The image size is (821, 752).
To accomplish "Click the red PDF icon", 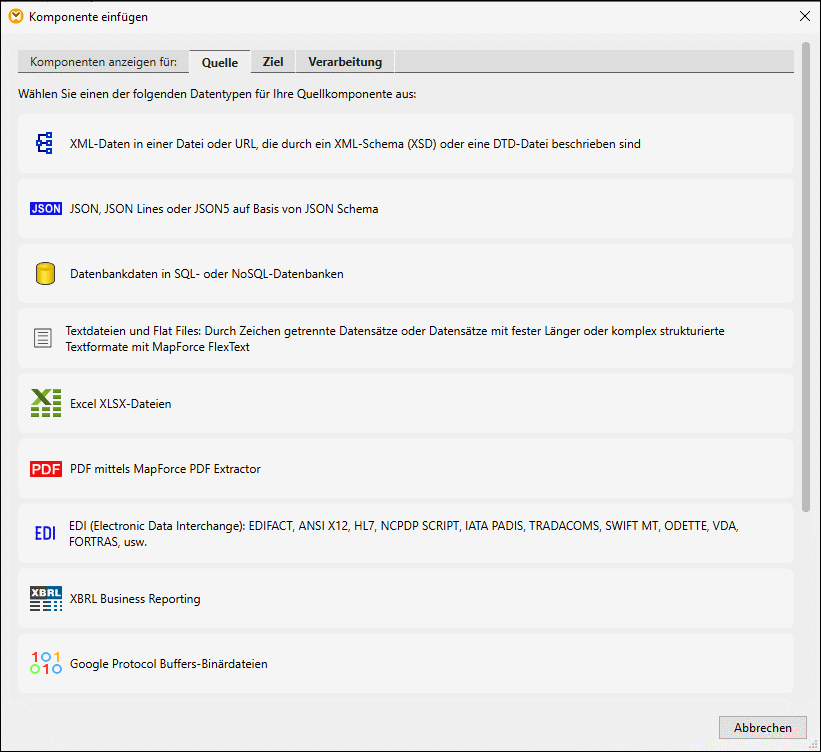I will click(x=46, y=469).
